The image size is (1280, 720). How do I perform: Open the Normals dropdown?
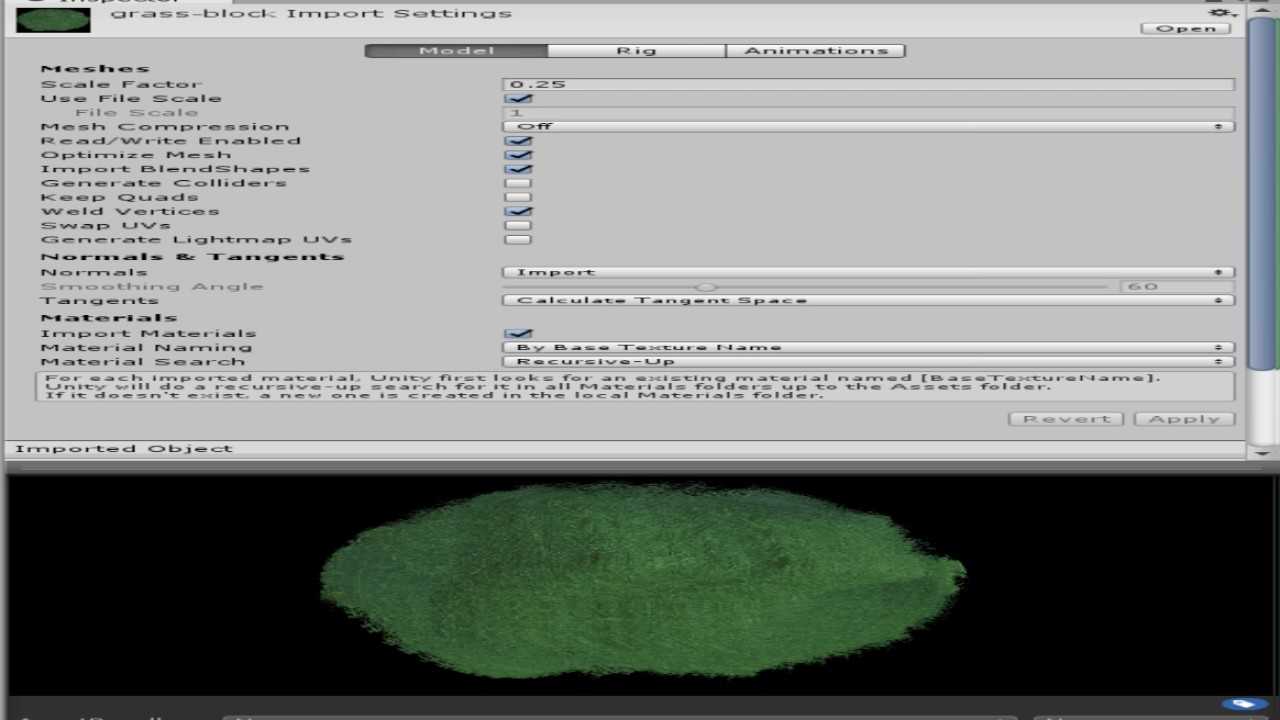pos(868,271)
